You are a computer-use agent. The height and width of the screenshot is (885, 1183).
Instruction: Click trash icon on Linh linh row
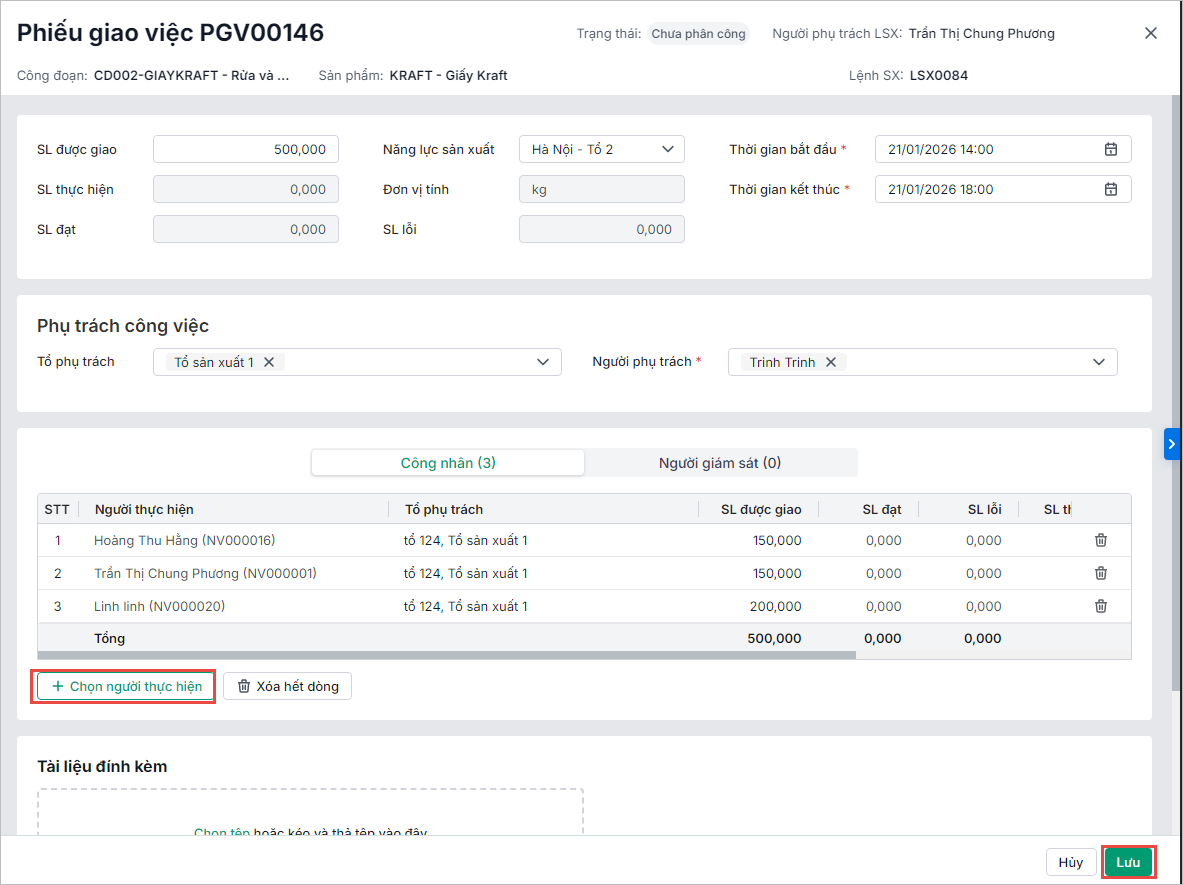(1101, 606)
